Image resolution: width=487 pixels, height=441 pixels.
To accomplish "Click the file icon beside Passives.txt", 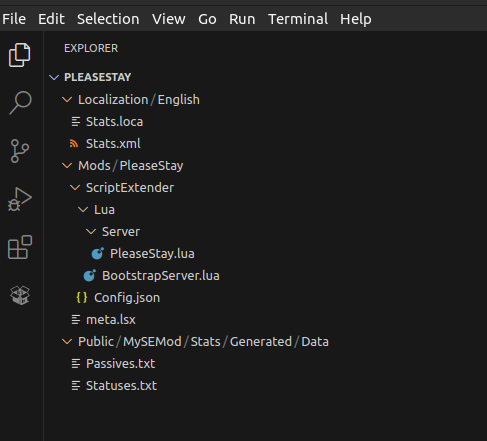I will tap(76, 364).
